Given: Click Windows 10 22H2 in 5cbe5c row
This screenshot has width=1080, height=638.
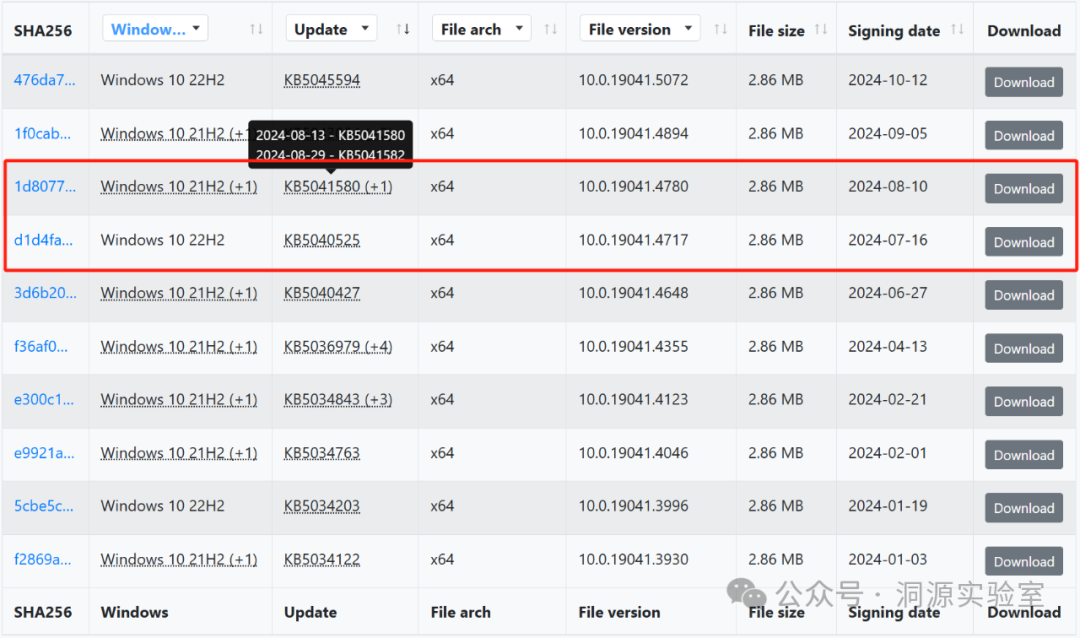Looking at the screenshot, I should tap(163, 506).
